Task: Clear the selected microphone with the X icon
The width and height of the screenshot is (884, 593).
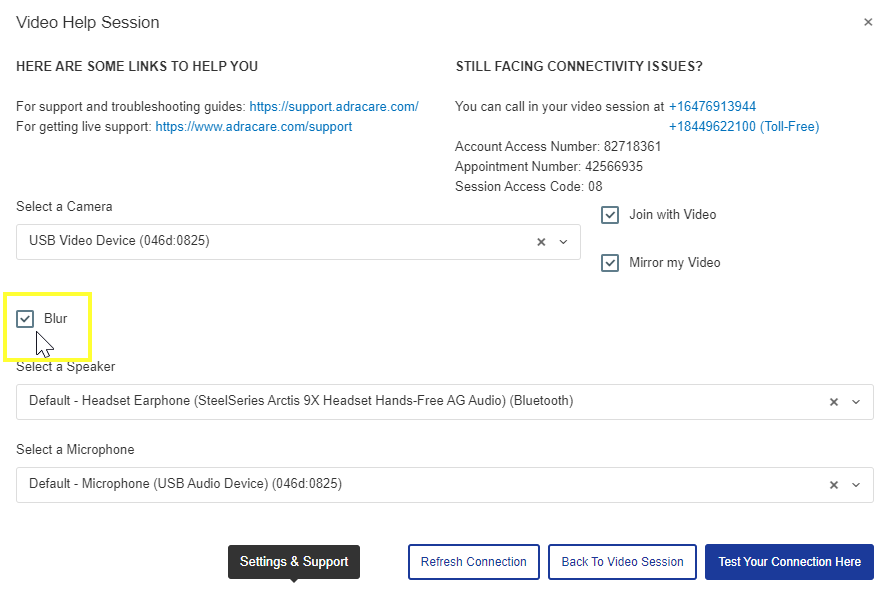Action: [834, 485]
